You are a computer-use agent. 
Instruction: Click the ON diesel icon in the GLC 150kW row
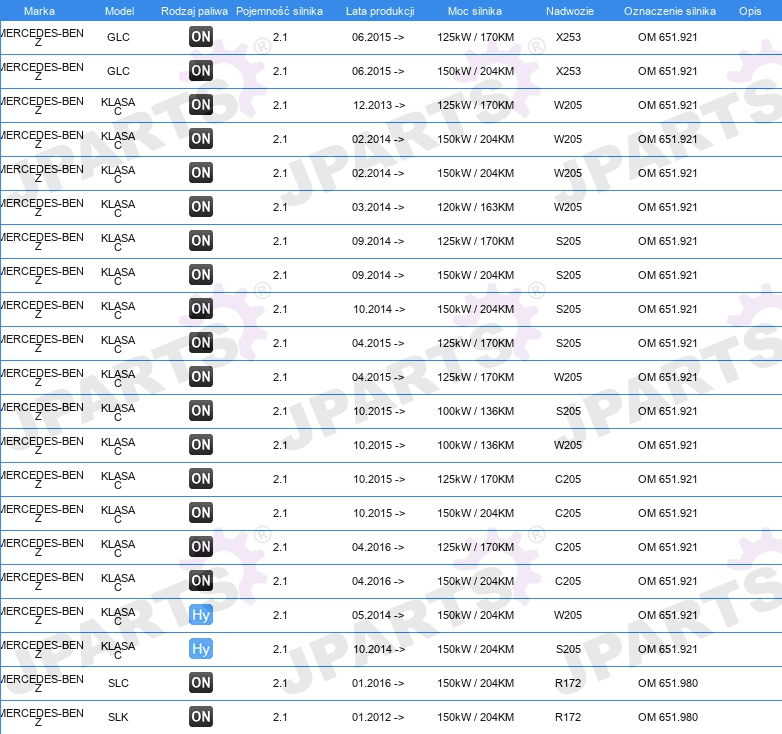[x=201, y=70]
